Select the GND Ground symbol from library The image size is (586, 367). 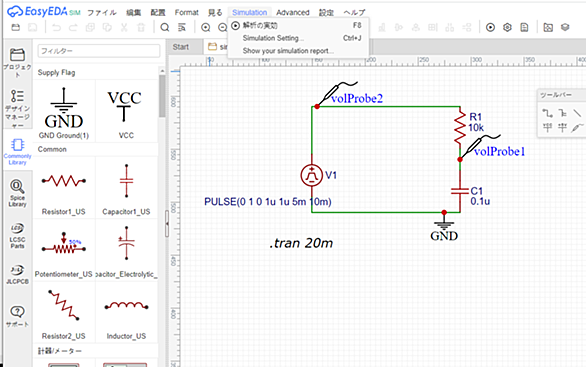[64, 112]
